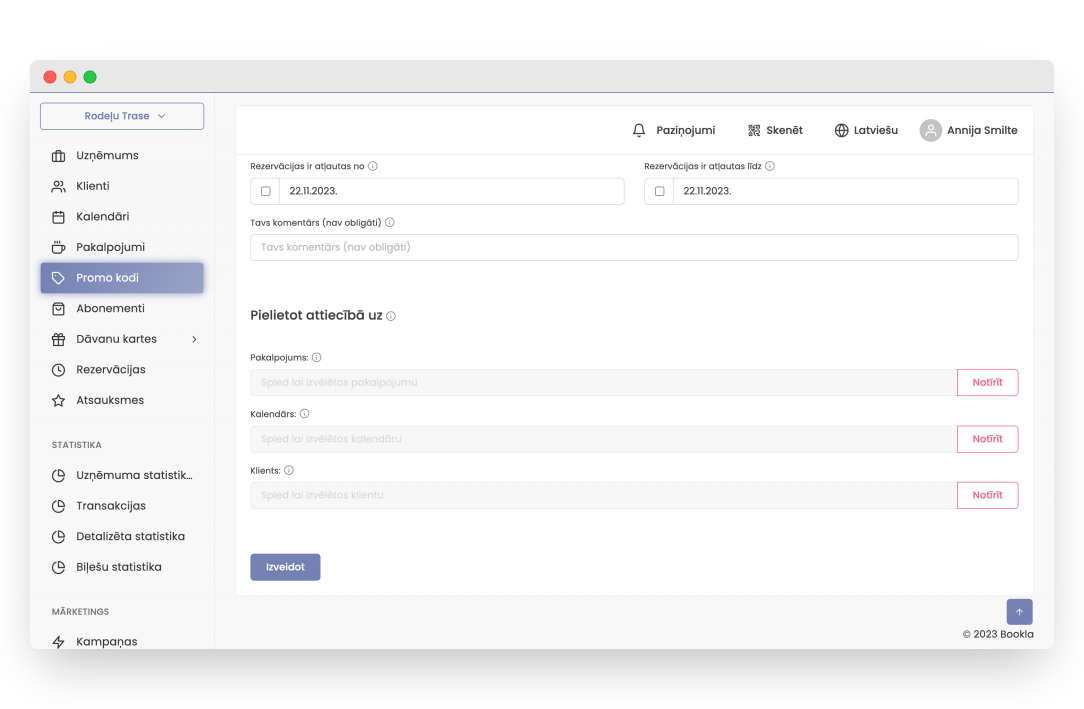Expand the Dāvanu kartes submenu
Screen dimensions: 1084x709
pyautogui.click(x=194, y=339)
